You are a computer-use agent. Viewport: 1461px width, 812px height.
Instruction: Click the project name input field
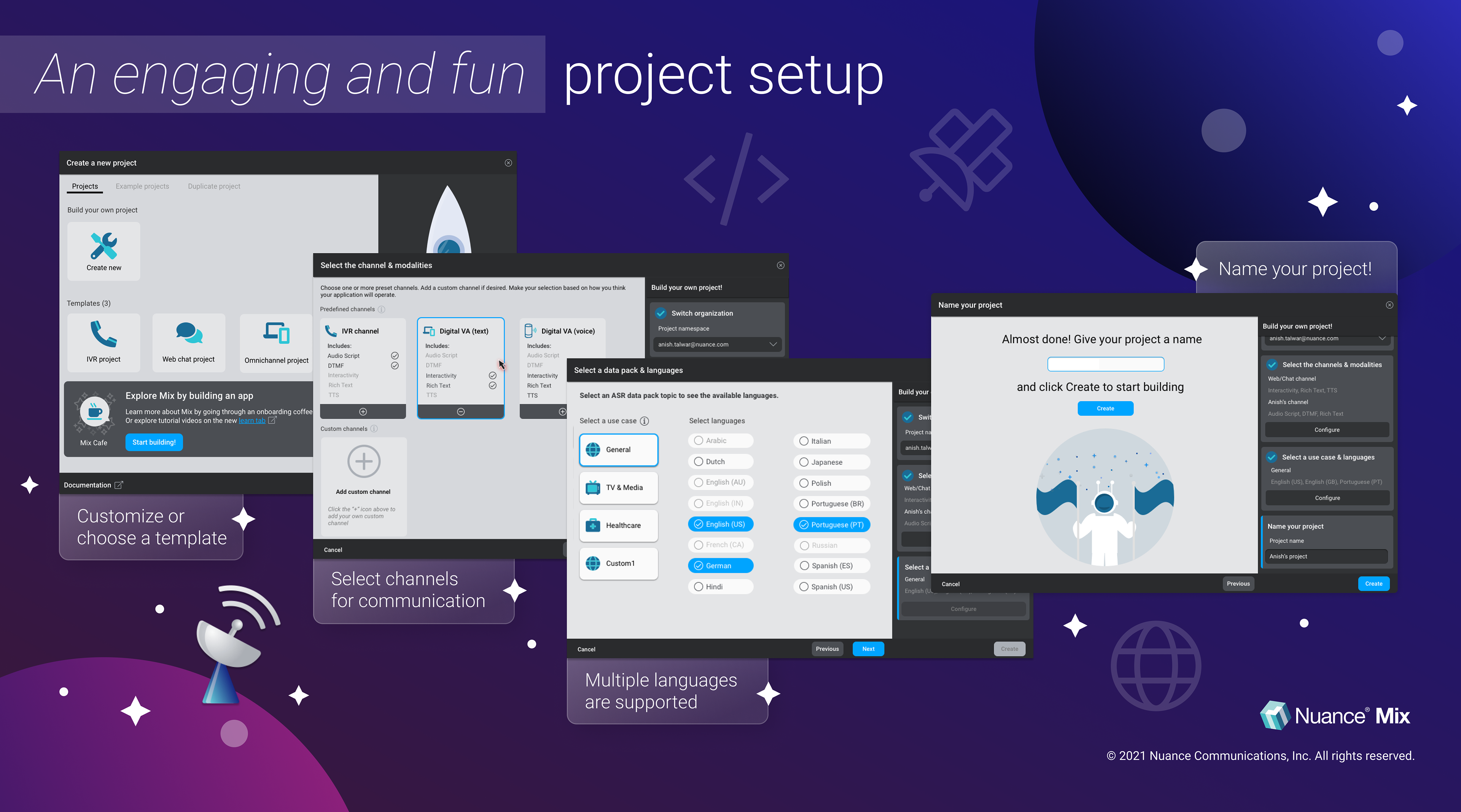click(x=1105, y=364)
